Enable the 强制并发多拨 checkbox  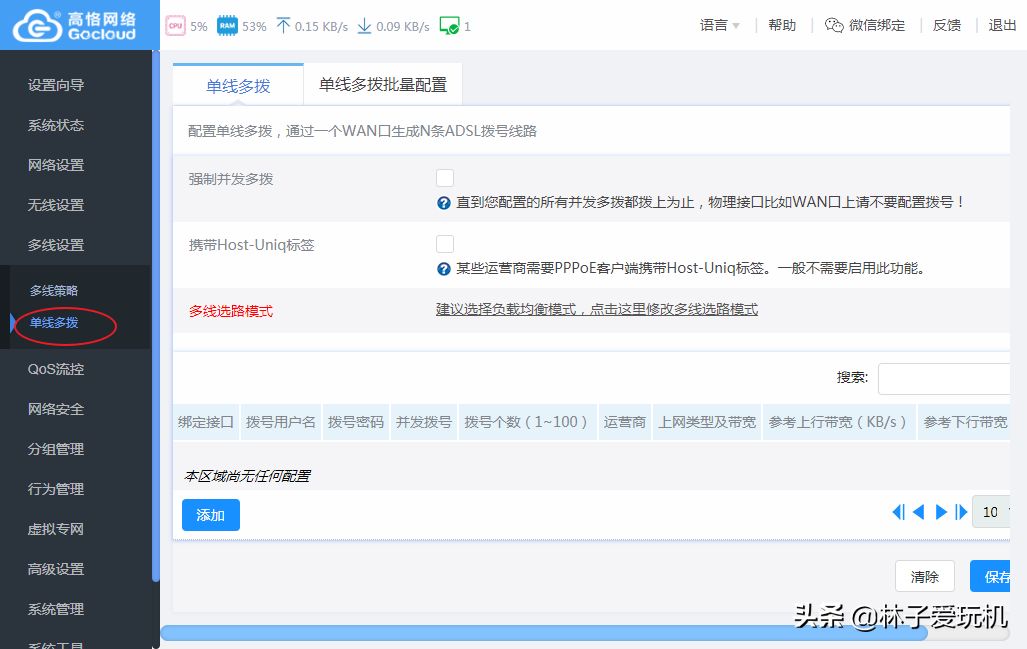445,178
